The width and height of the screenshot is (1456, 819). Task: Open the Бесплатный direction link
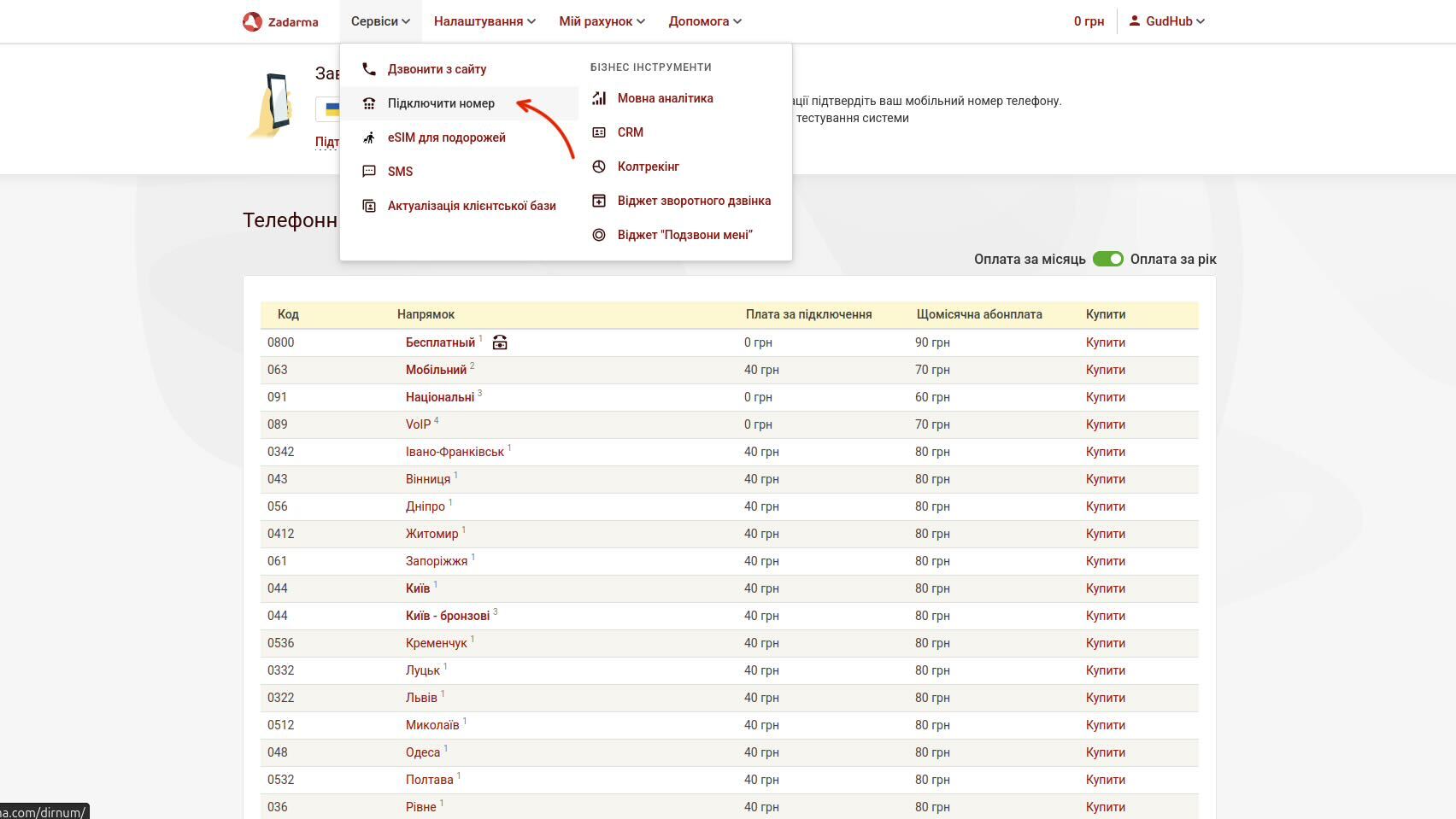coord(440,342)
